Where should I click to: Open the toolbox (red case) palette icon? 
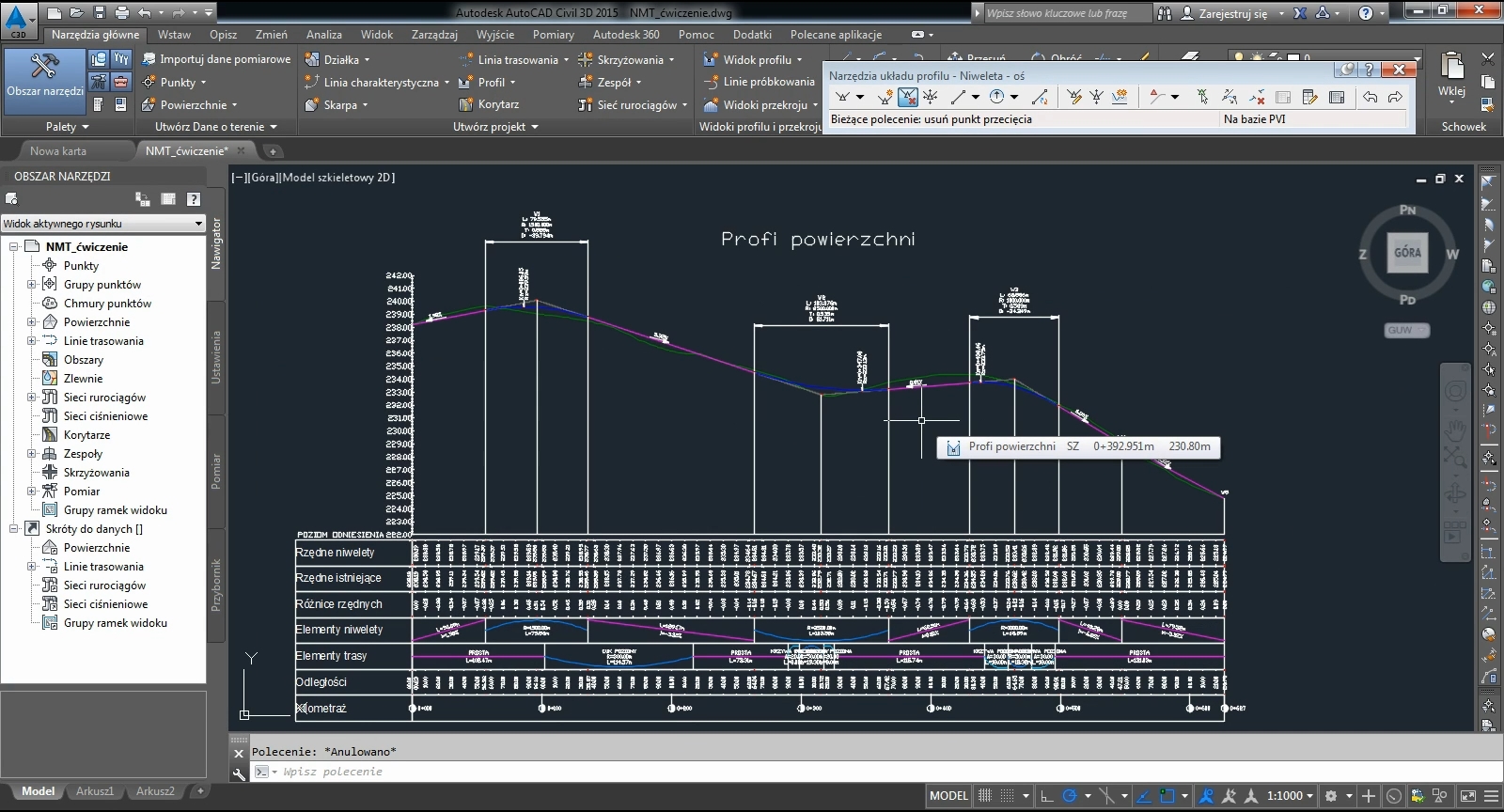[x=120, y=82]
